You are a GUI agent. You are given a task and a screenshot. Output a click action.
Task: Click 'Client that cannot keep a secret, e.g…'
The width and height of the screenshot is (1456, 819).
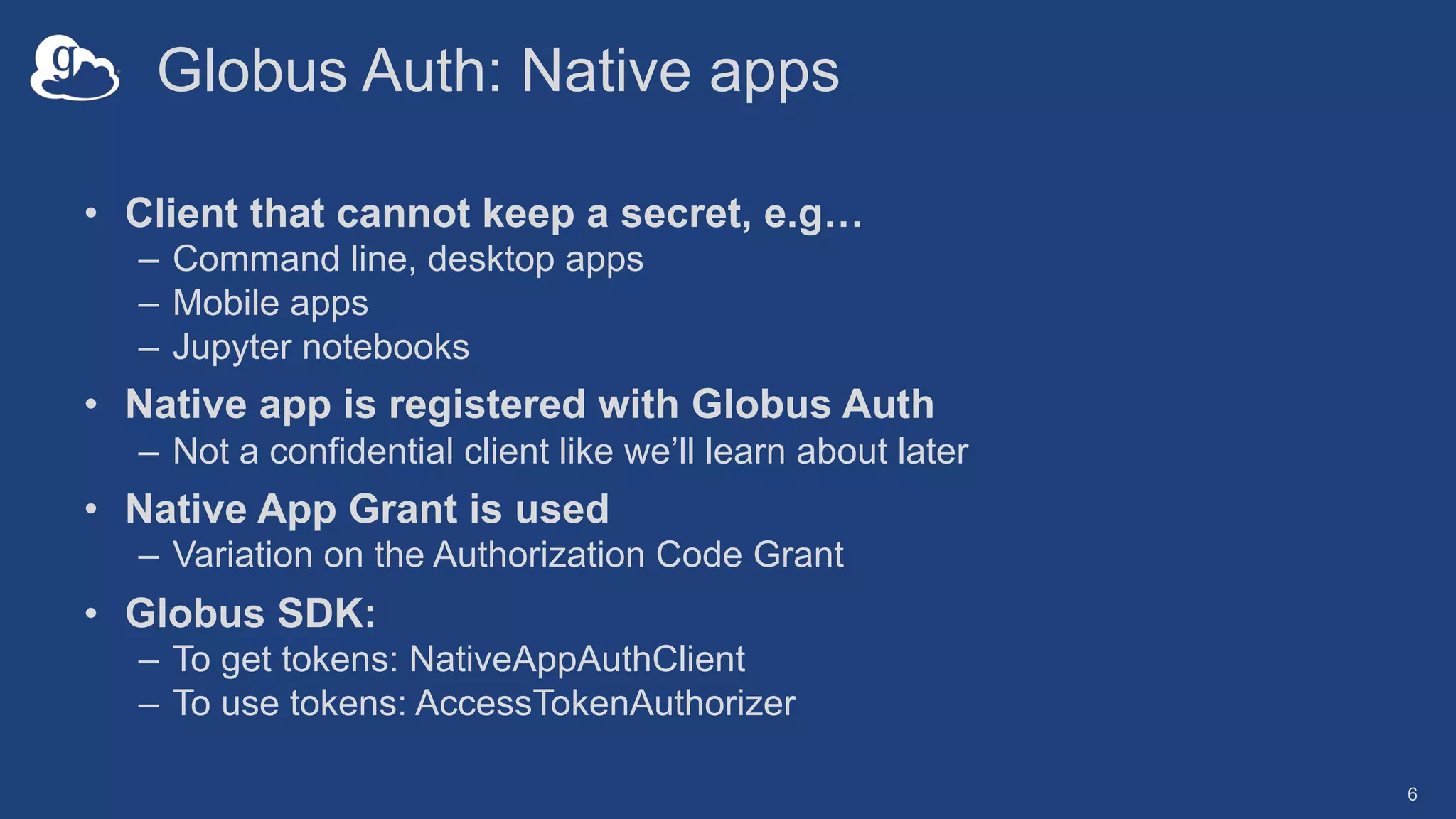point(494,214)
